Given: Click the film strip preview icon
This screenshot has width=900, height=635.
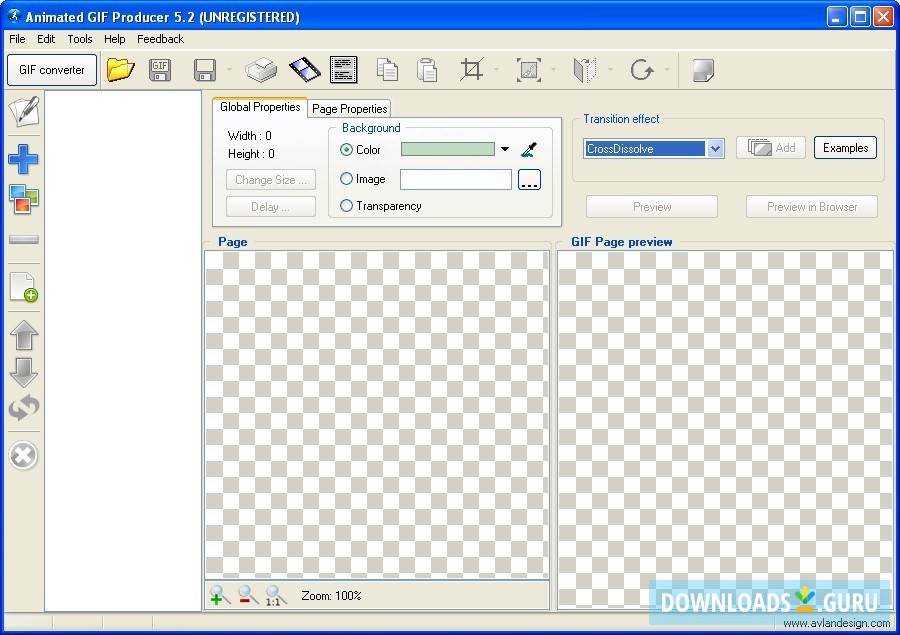Looking at the screenshot, I should [304, 69].
